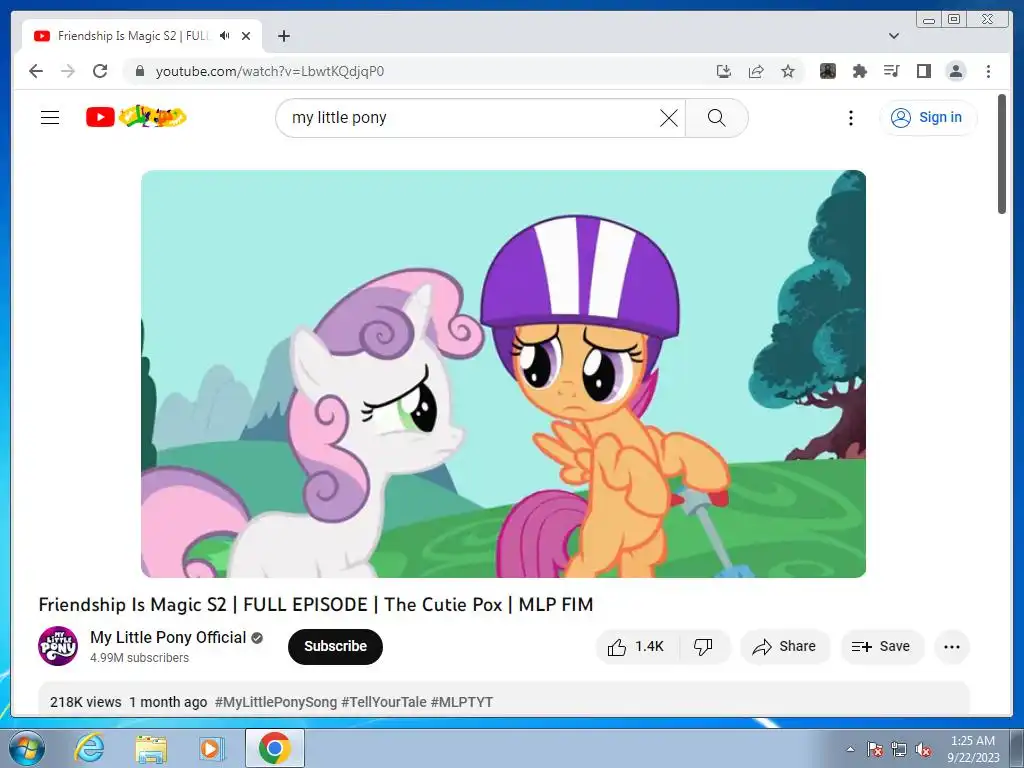Expand the tab search chevron
1024x768 pixels.
[894, 36]
